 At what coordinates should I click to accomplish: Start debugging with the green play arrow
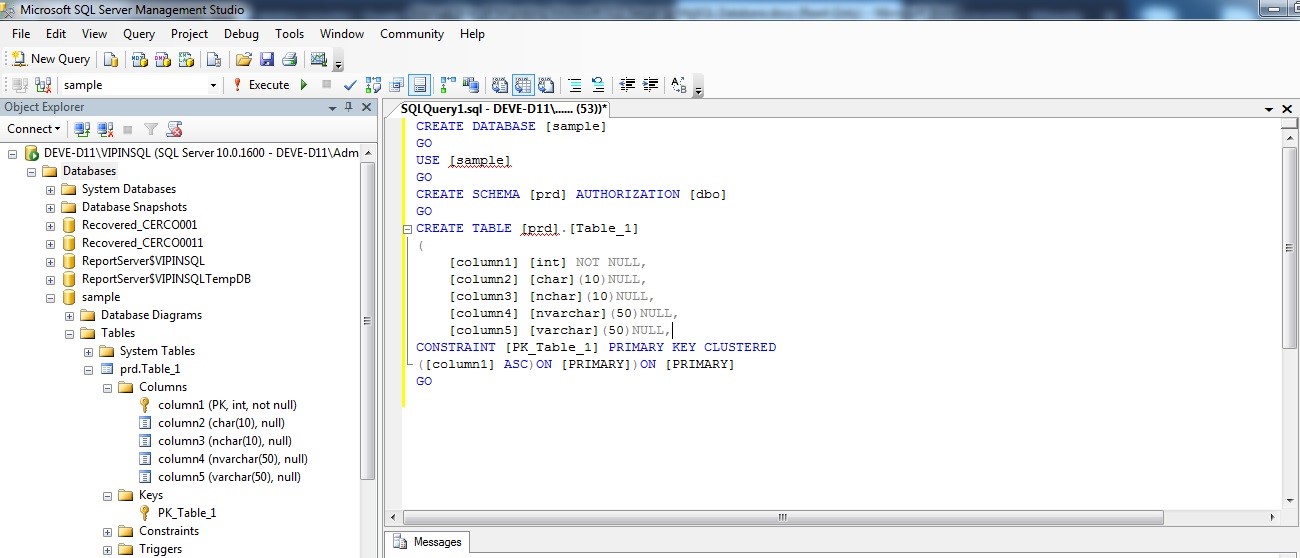304,85
